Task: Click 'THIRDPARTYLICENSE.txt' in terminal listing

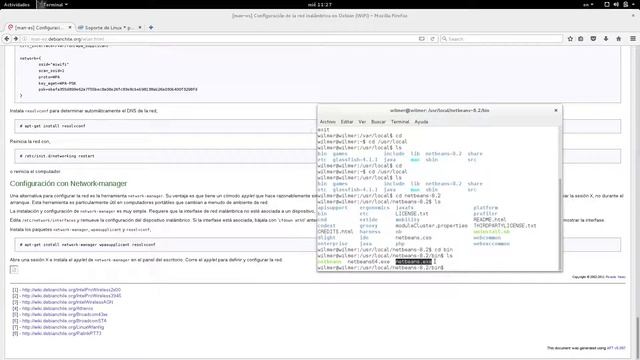Action: tap(504, 226)
